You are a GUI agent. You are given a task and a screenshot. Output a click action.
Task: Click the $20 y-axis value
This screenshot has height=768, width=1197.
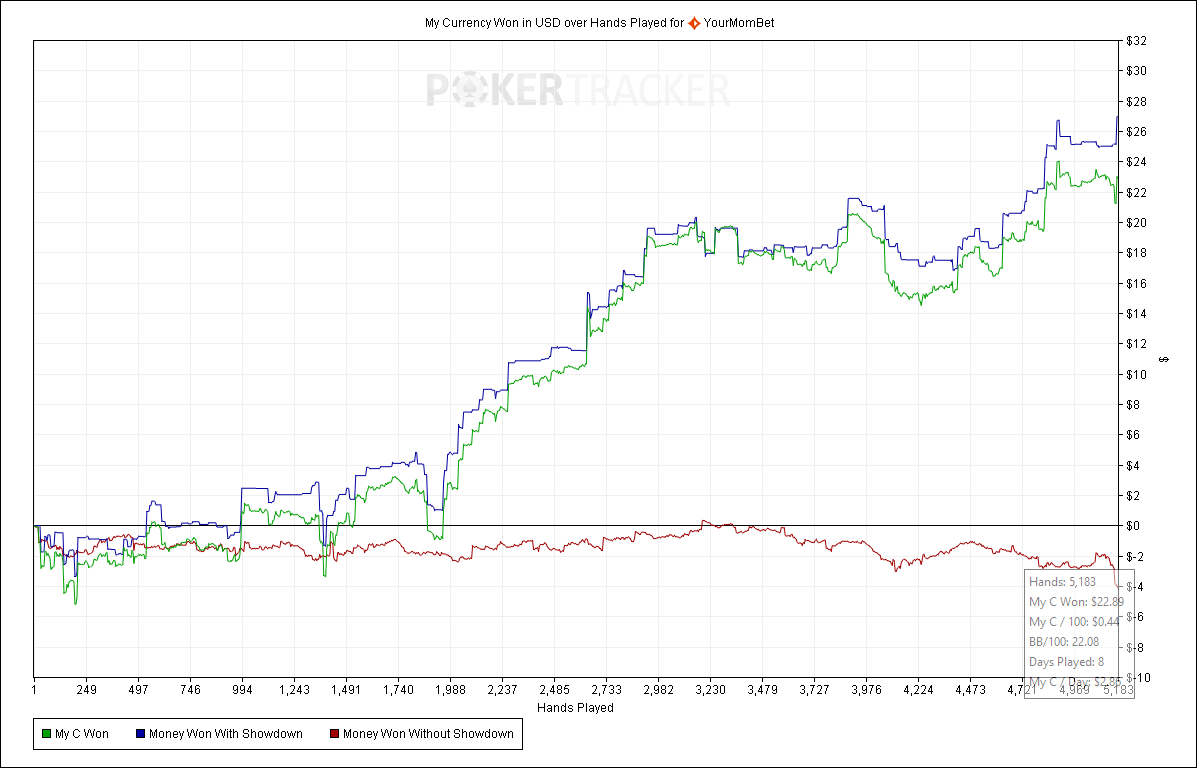click(x=1136, y=223)
